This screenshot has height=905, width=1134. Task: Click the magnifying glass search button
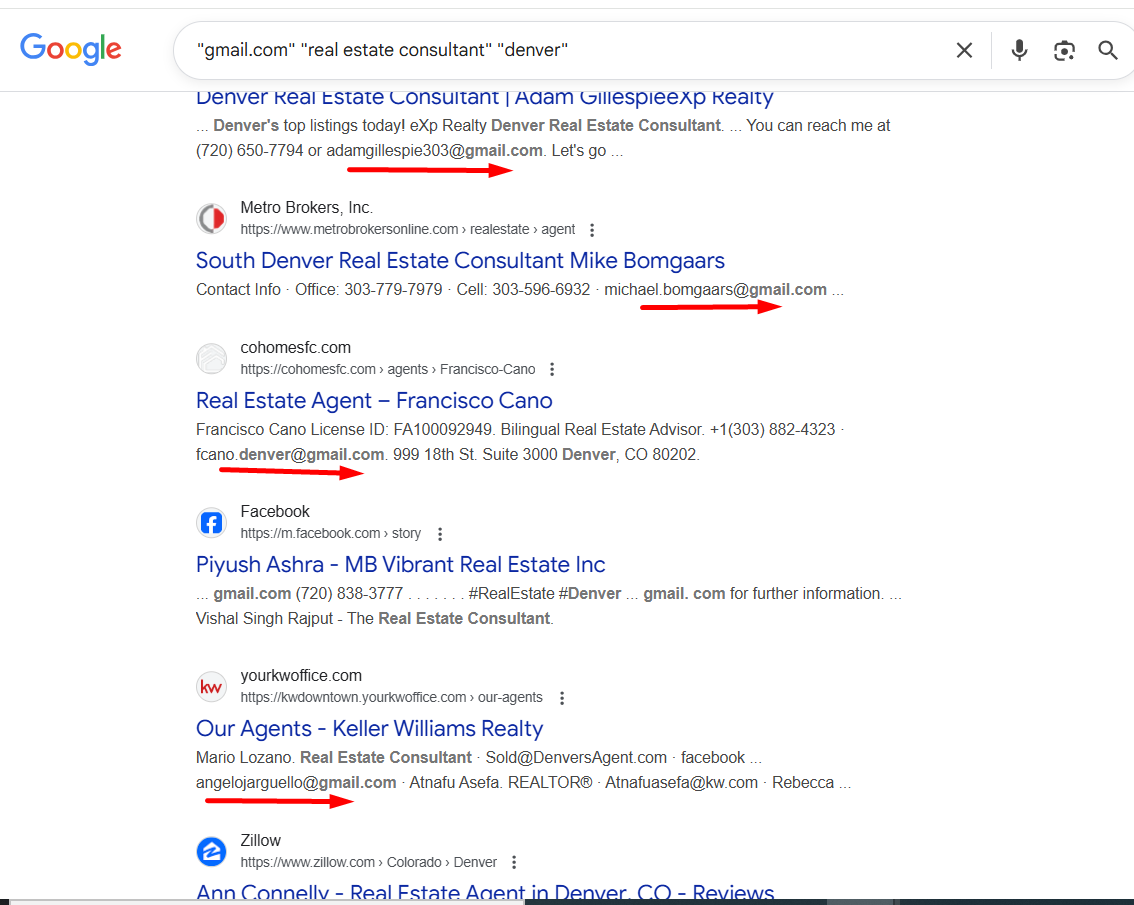click(1108, 50)
